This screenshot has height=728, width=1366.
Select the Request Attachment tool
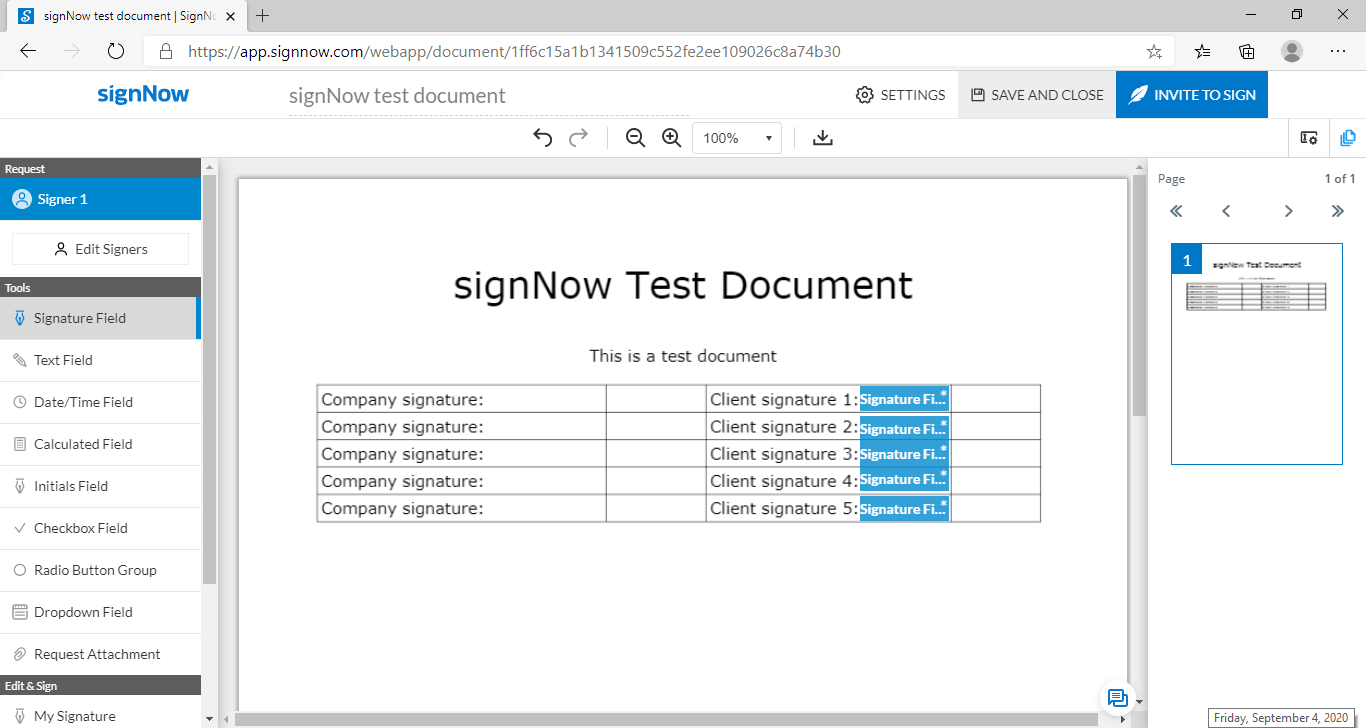tap(100, 654)
